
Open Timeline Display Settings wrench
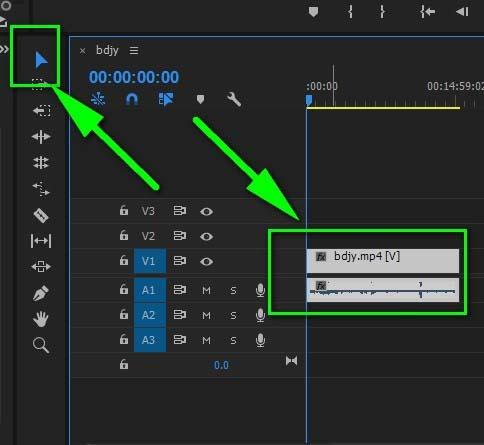234,99
